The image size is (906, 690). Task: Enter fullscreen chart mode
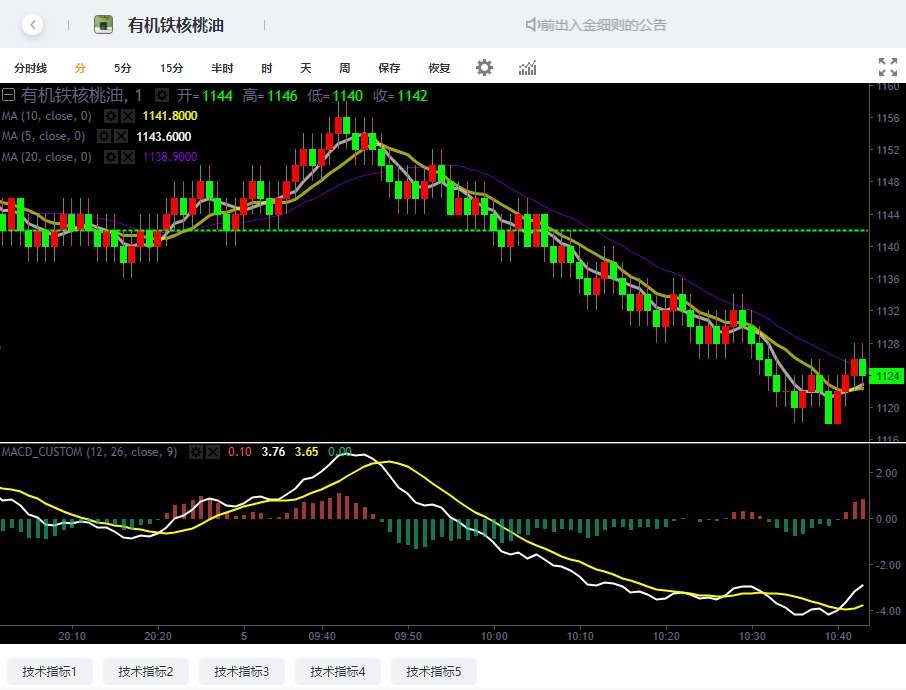tap(887, 68)
